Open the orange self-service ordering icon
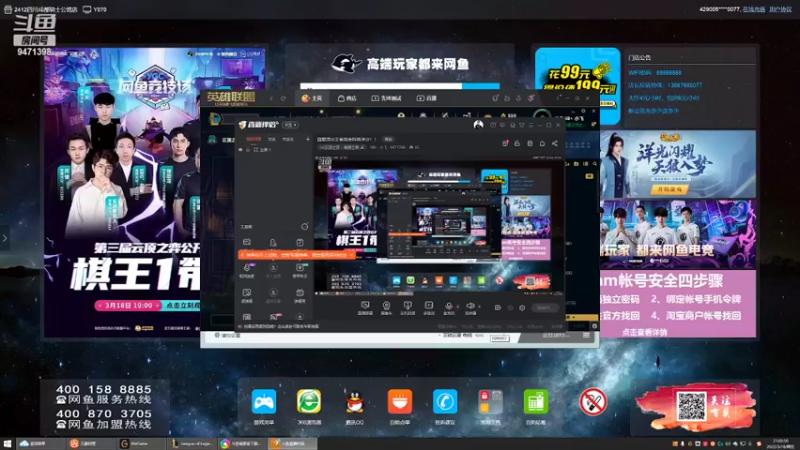The width and height of the screenshot is (800, 450). 399,402
